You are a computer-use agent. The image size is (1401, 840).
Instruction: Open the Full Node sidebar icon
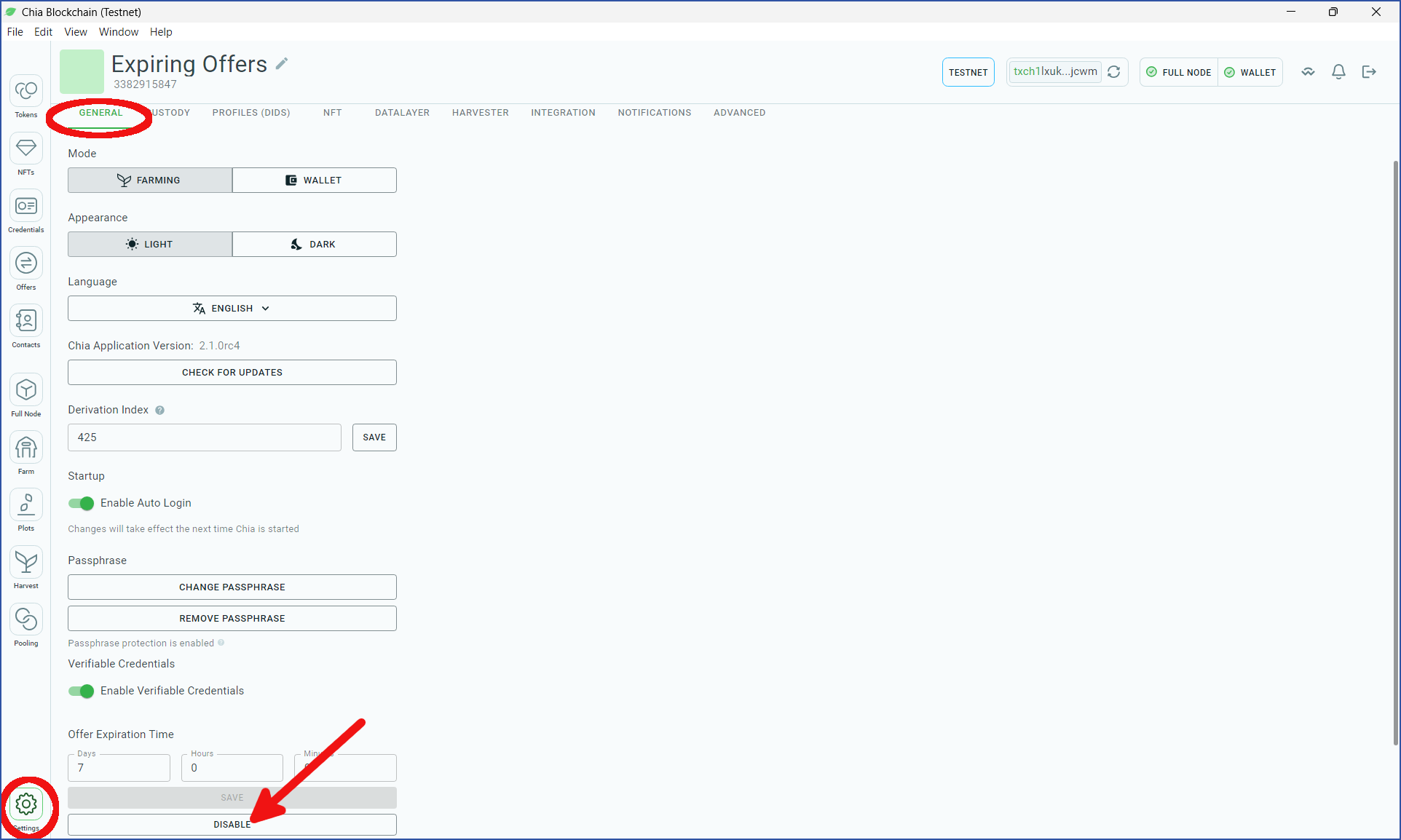click(26, 390)
